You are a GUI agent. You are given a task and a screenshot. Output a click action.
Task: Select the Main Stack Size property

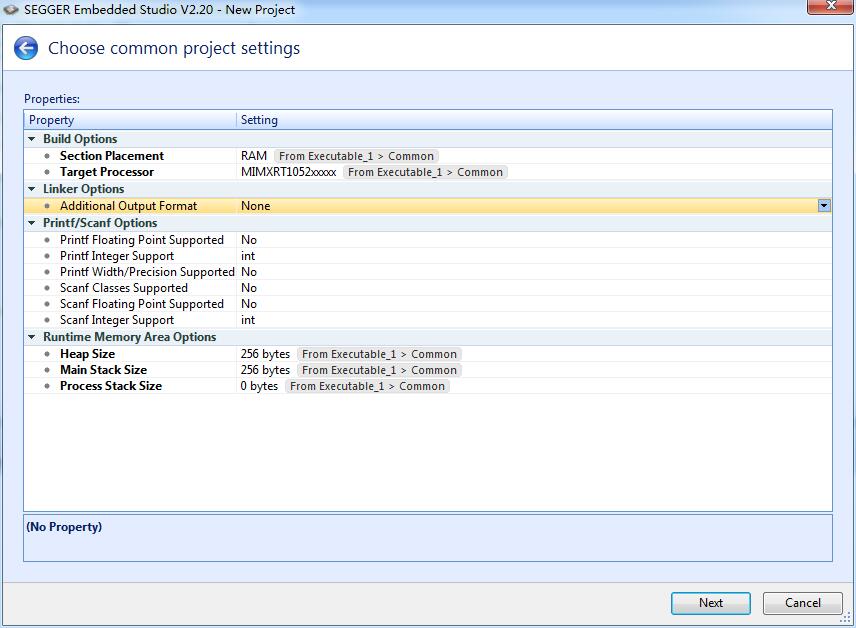tap(104, 370)
